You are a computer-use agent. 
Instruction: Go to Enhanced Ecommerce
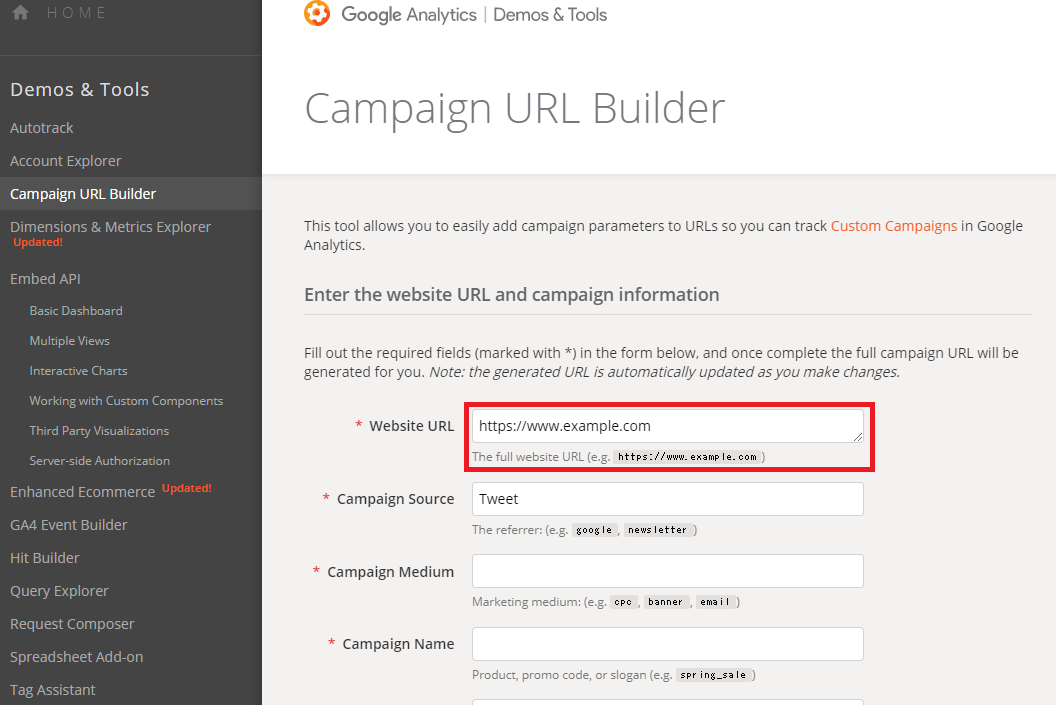point(82,492)
